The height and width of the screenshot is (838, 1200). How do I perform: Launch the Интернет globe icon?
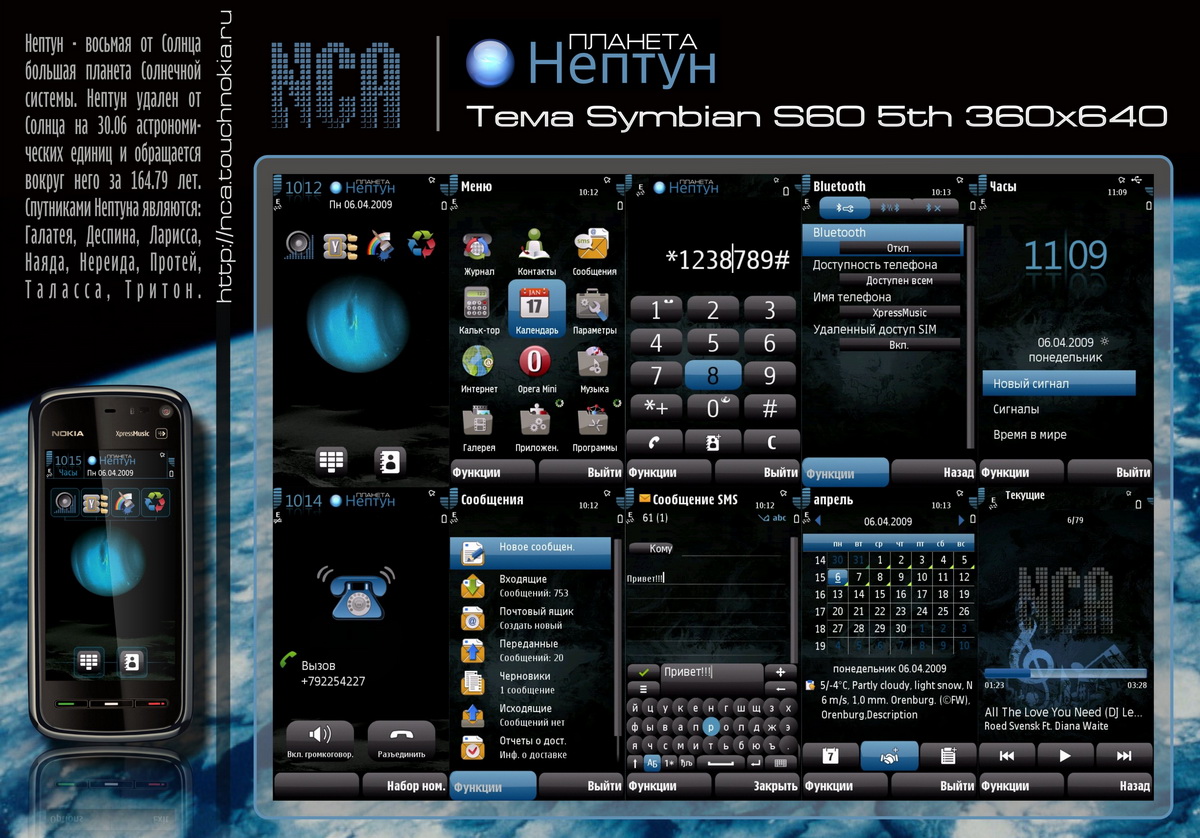coord(479,361)
